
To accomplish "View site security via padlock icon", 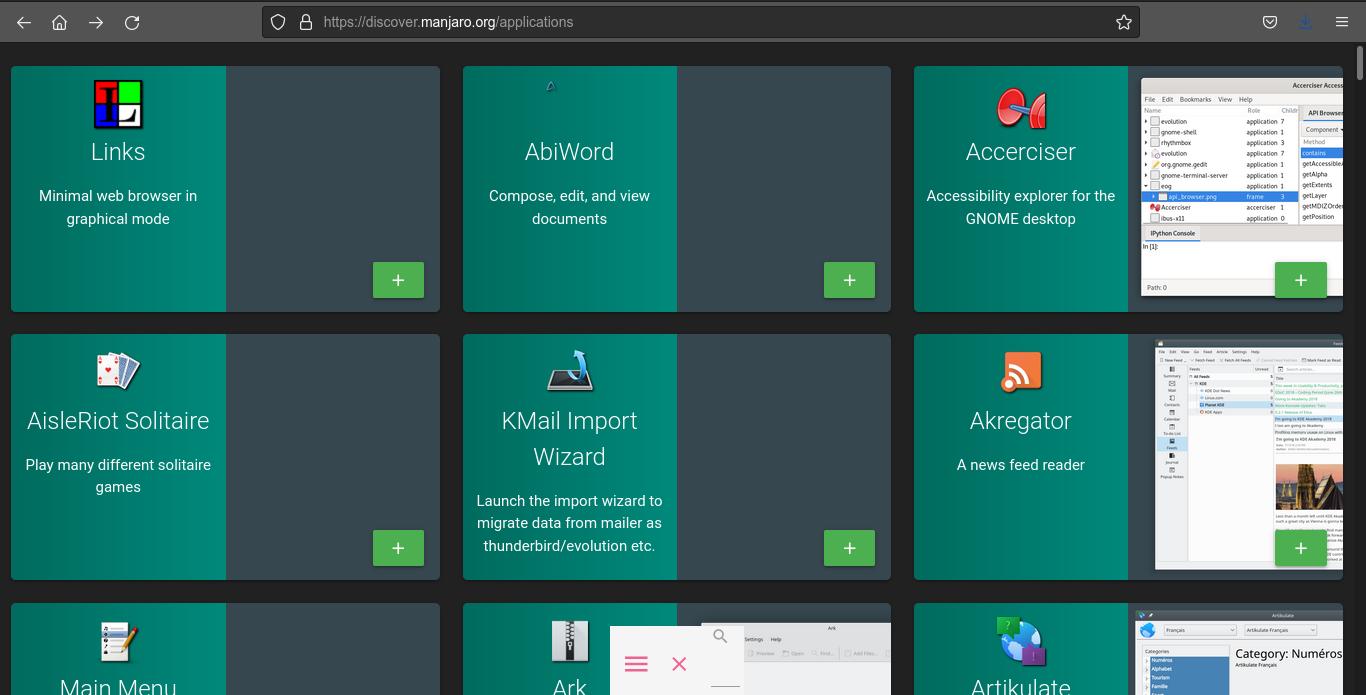I will 306,22.
